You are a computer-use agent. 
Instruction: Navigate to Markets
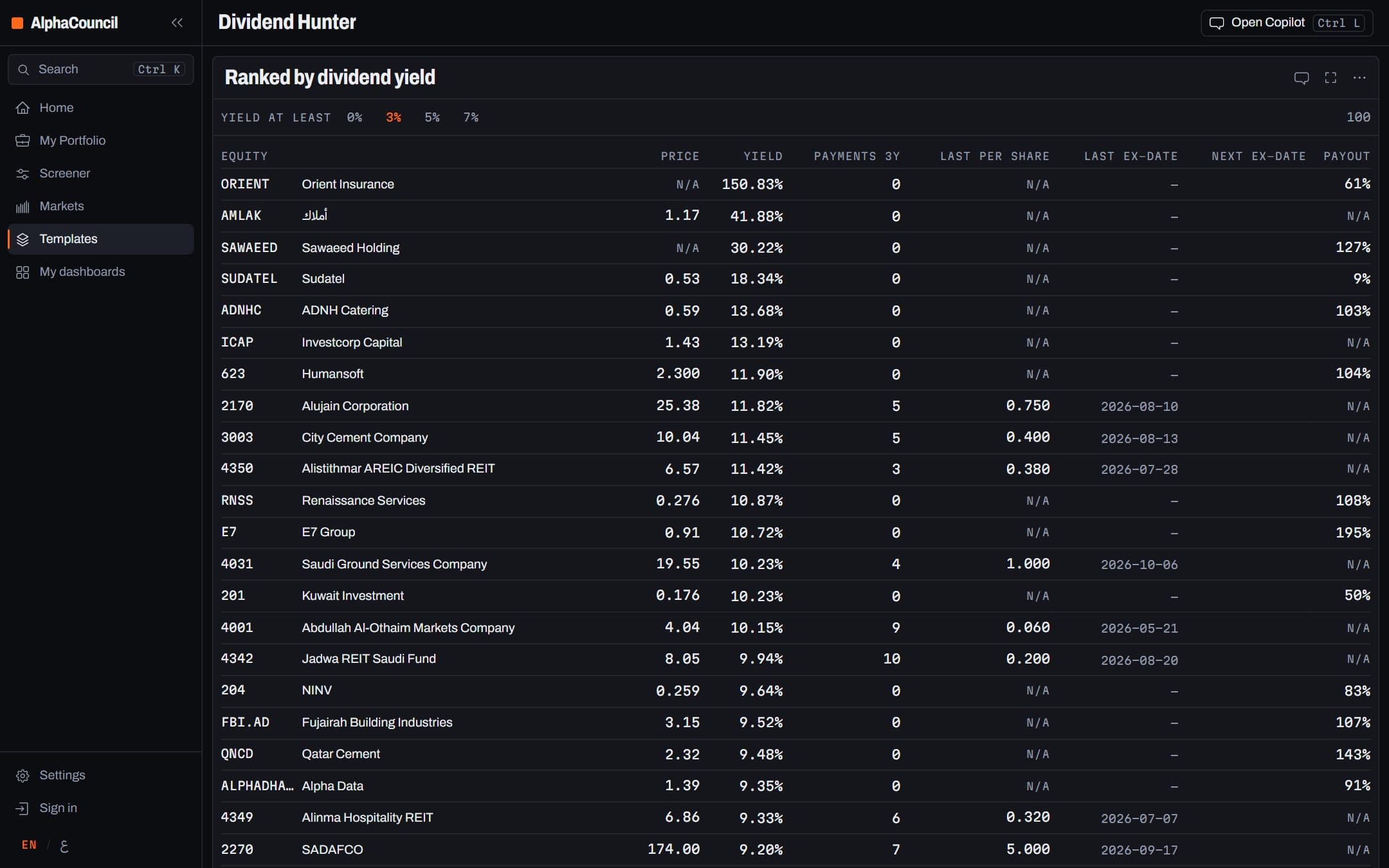point(100,206)
